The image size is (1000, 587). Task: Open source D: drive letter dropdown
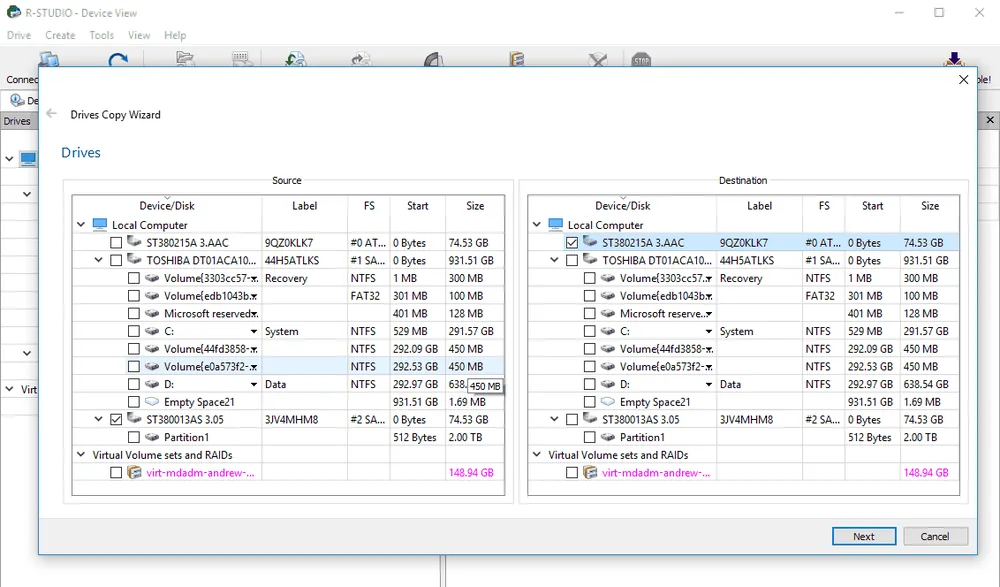point(254,384)
